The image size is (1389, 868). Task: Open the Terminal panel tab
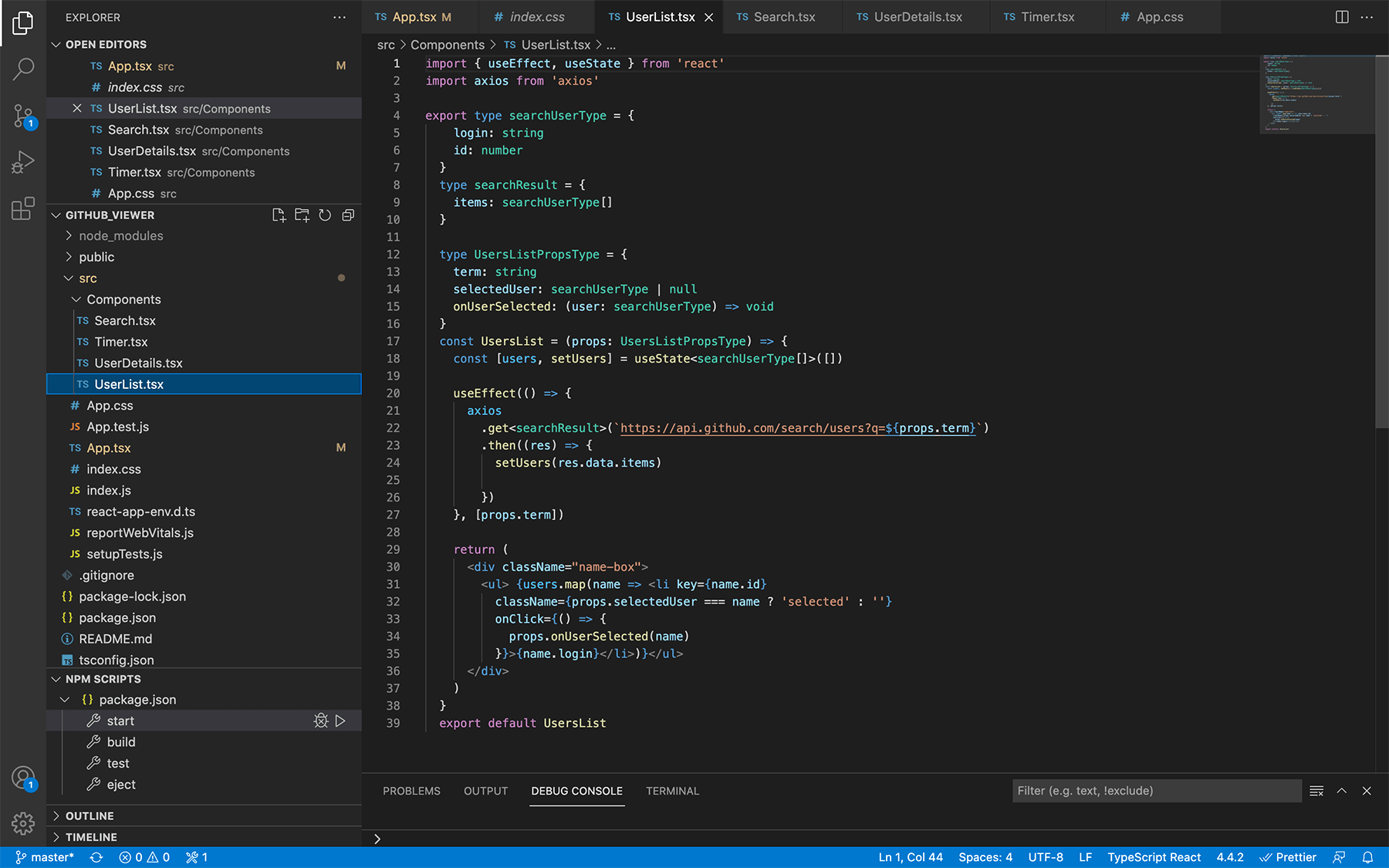pyautogui.click(x=673, y=791)
